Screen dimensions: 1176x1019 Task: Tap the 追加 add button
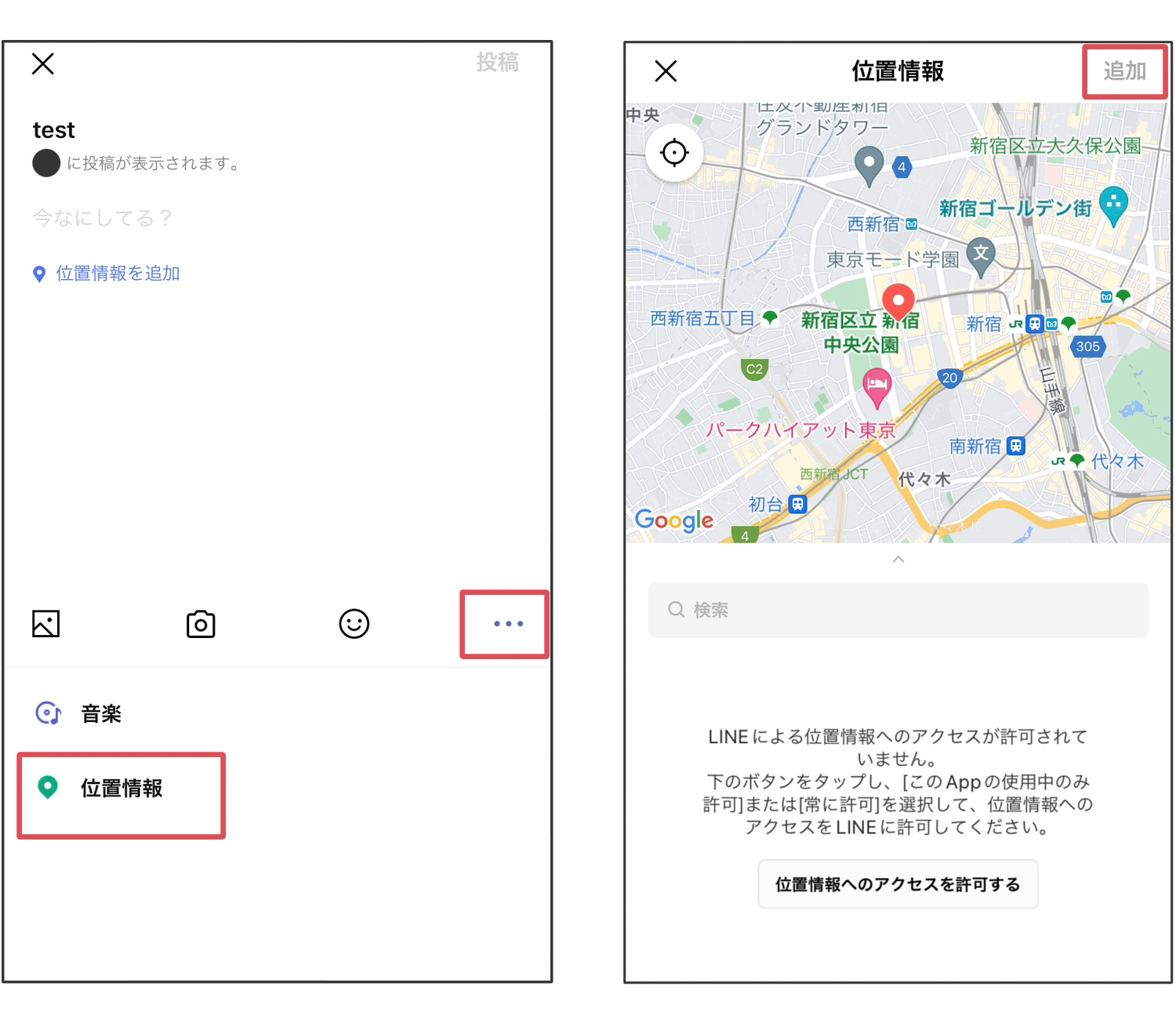click(1125, 71)
